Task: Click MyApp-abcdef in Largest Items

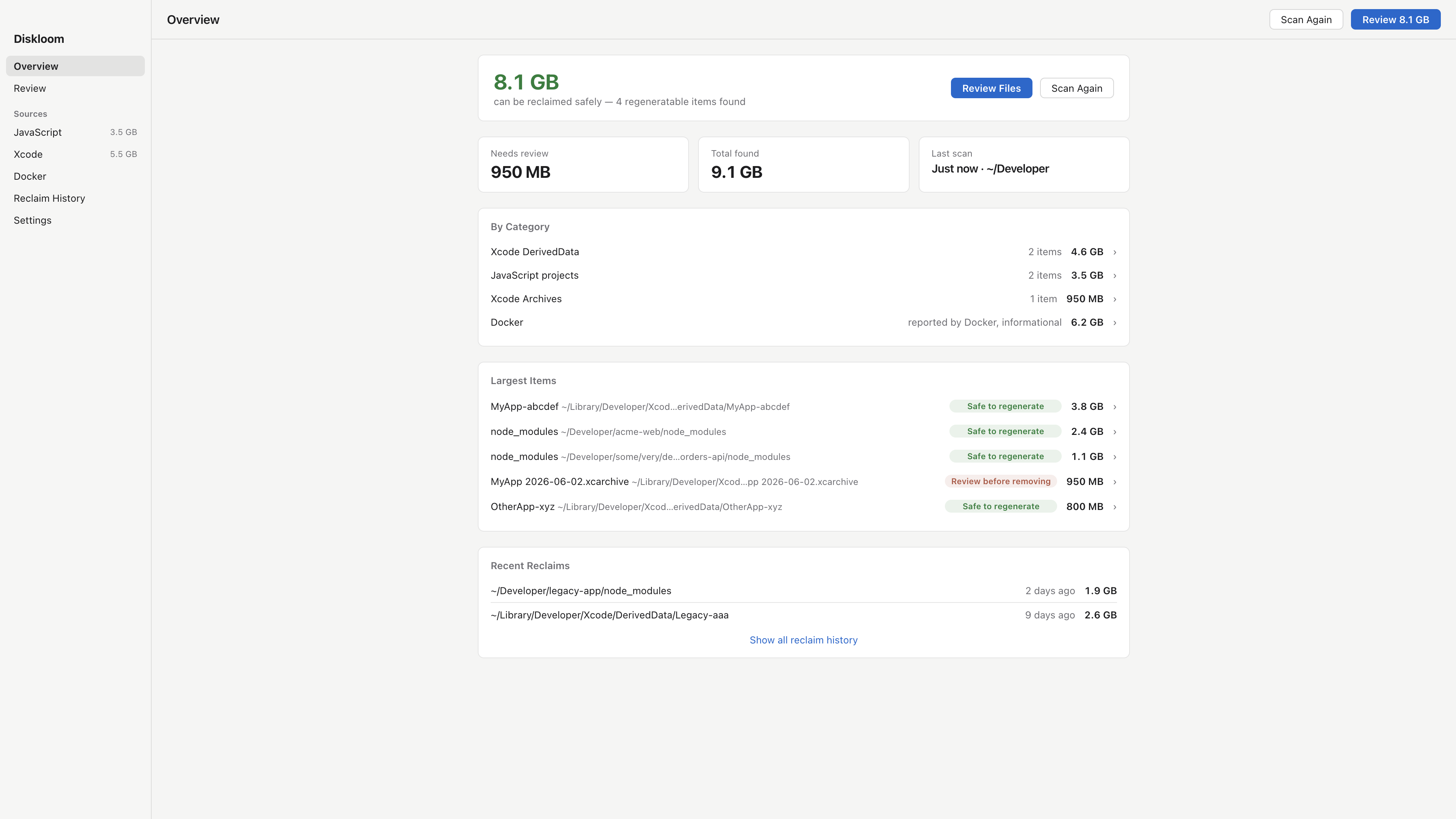Action: click(524, 406)
